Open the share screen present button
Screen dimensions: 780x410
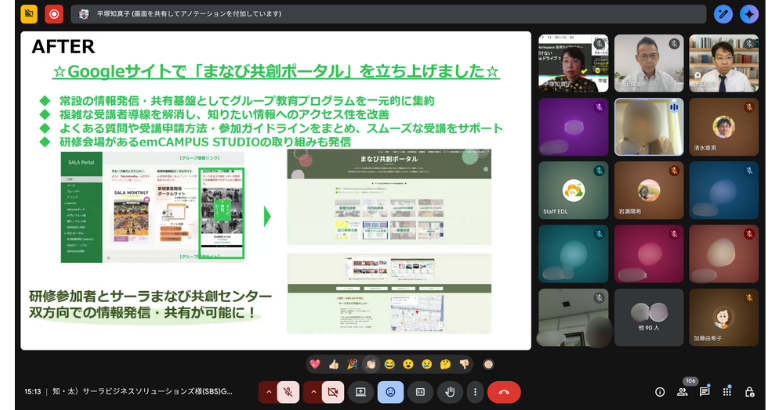tap(361, 392)
